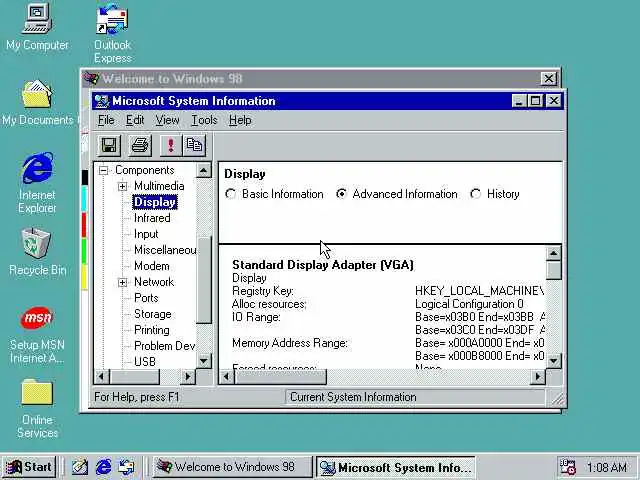
Task: Select Problem Devices in the tree
Action: pos(164,346)
